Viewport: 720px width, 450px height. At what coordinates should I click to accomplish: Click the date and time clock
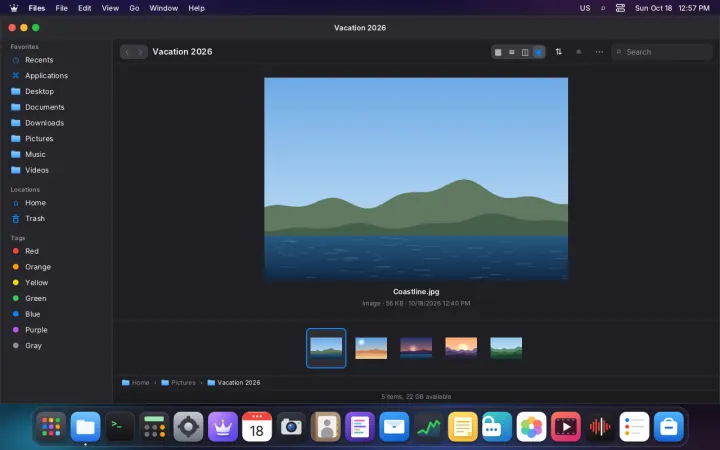tap(672, 8)
